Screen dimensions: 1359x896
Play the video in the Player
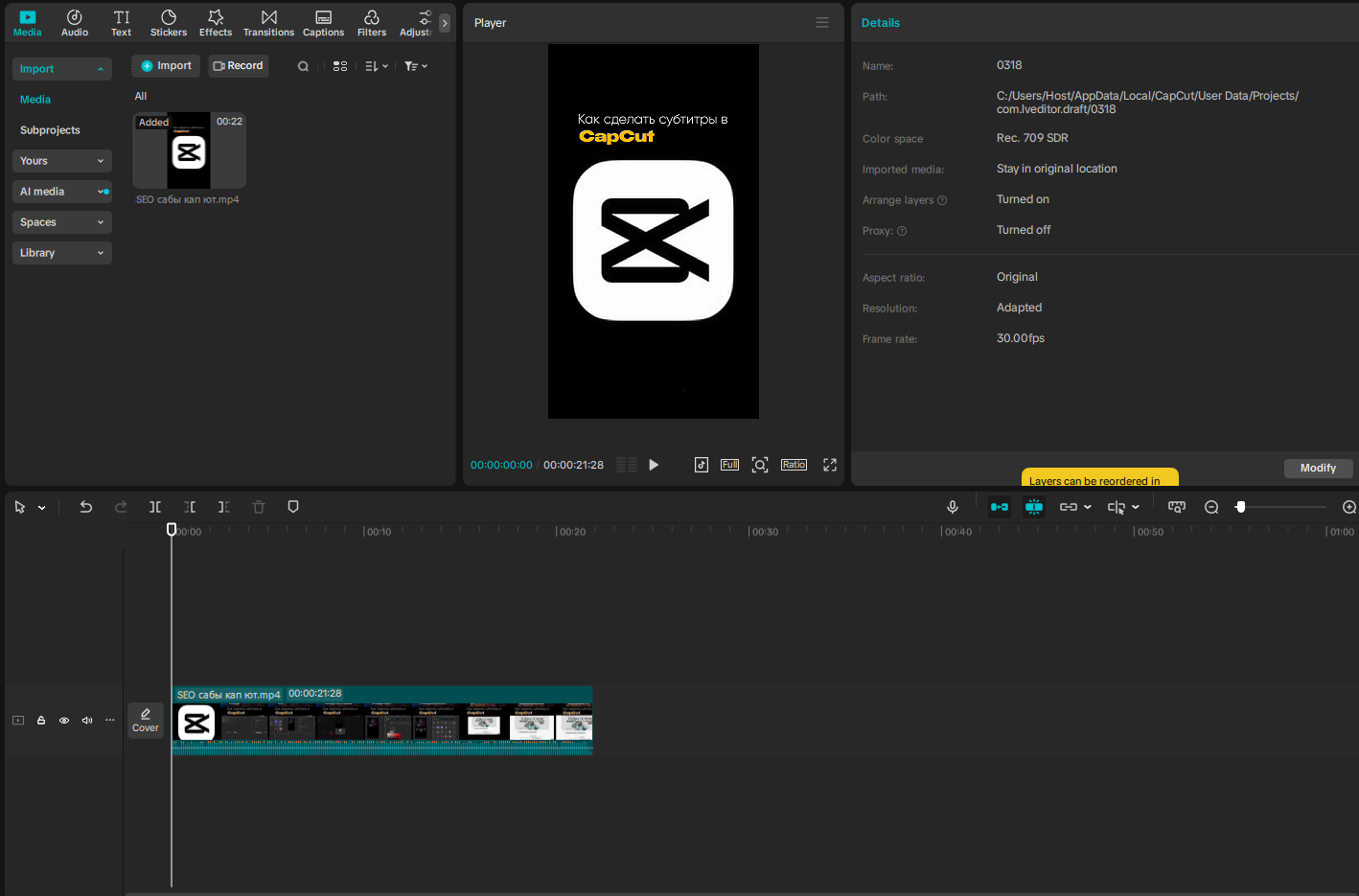[654, 465]
